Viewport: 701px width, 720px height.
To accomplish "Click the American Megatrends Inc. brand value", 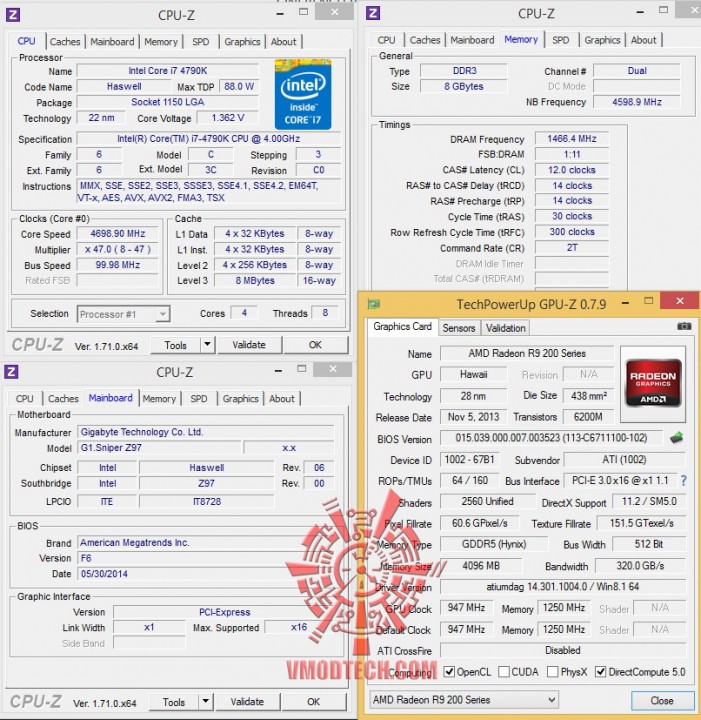I will (x=135, y=542).
